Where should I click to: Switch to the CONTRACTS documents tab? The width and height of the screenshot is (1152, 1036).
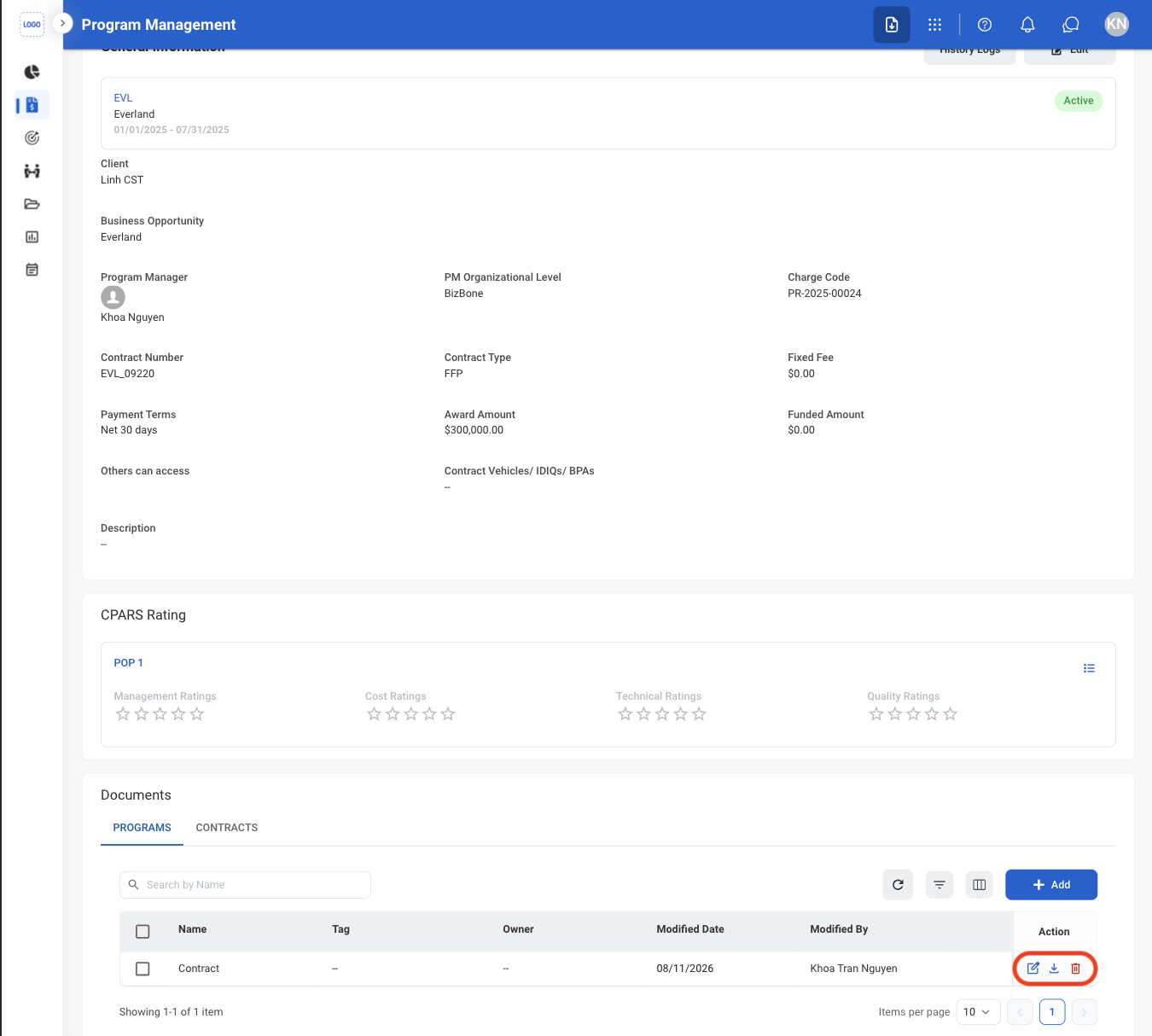coord(226,828)
